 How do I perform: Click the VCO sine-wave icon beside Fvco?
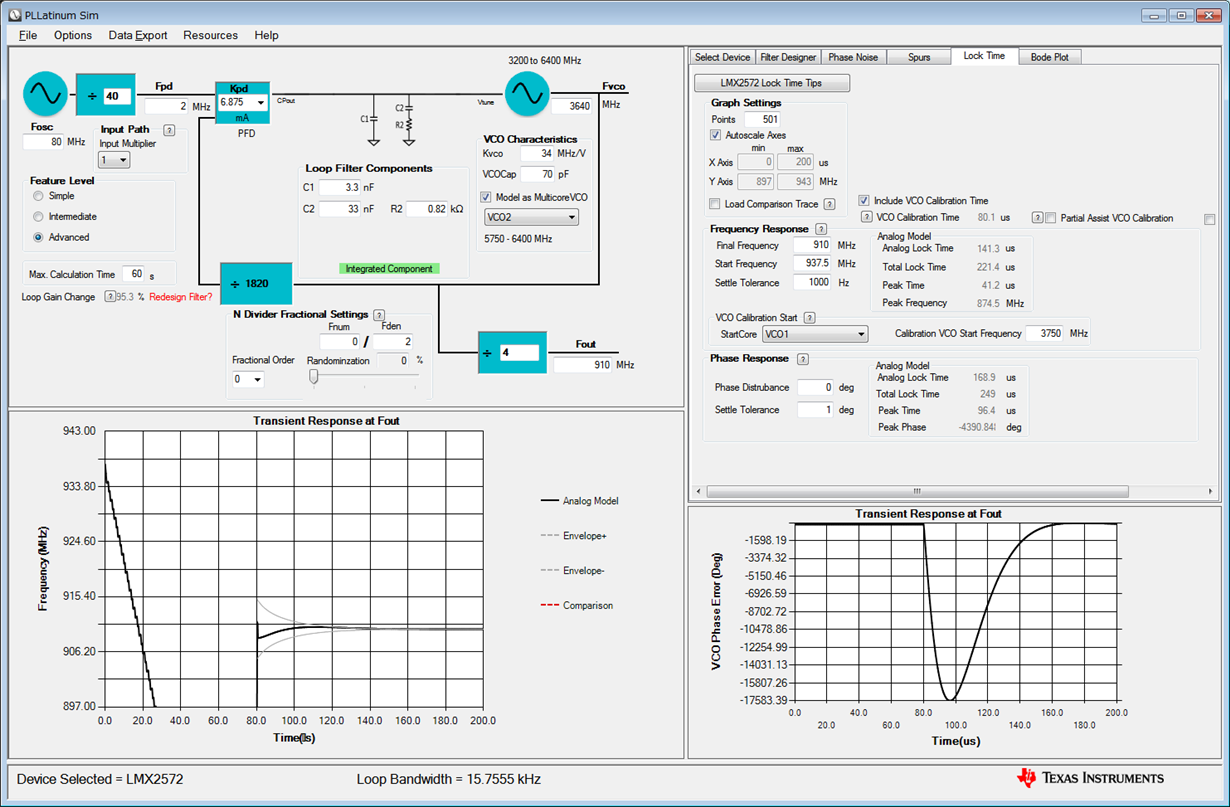526,93
